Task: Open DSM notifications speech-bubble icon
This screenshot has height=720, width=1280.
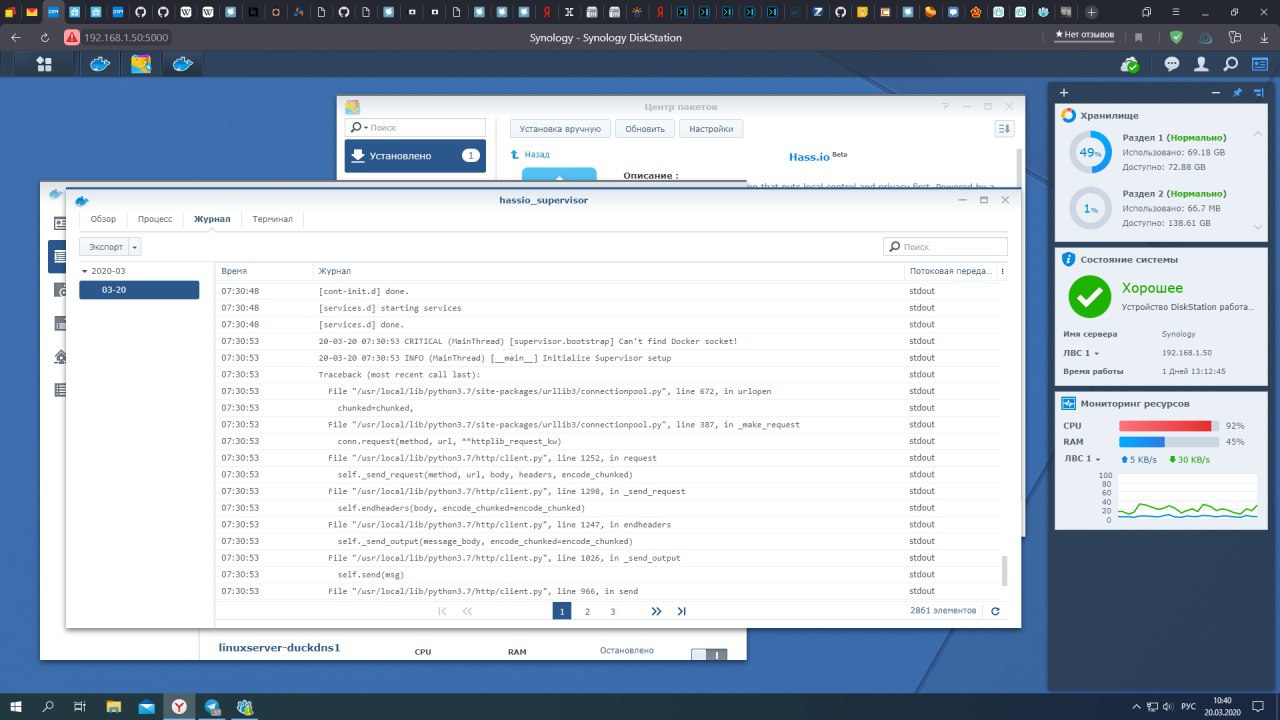Action: [x=1172, y=64]
